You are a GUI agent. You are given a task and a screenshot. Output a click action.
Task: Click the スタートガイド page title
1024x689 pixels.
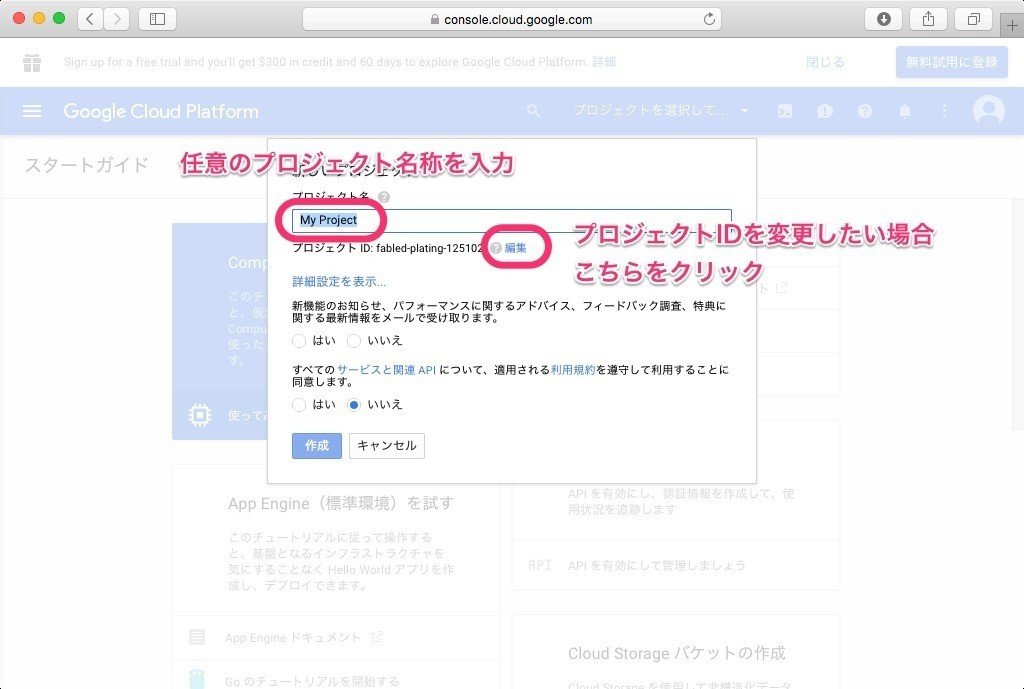pos(87,165)
